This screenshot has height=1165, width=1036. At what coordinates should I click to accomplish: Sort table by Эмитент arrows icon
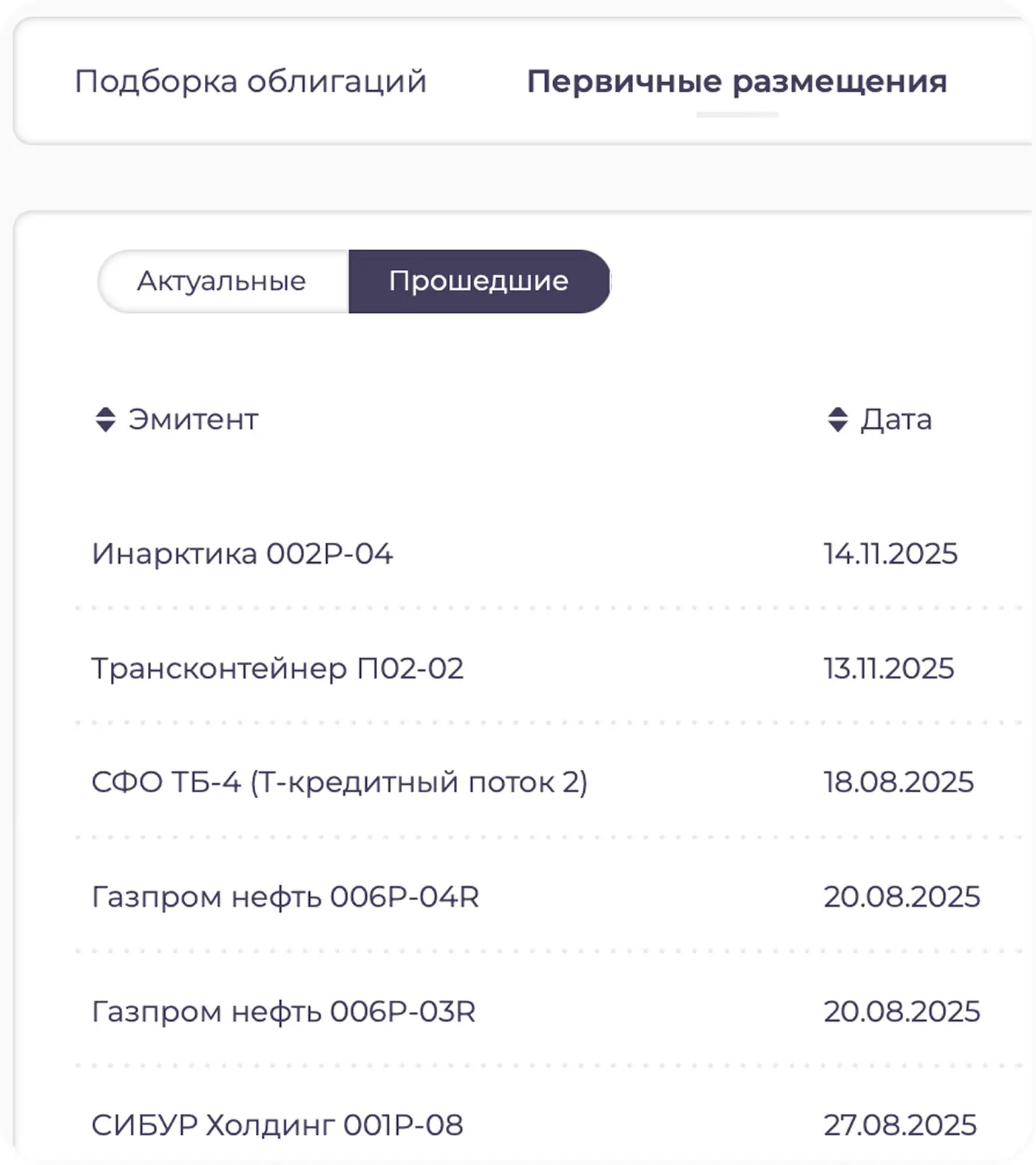point(106,419)
